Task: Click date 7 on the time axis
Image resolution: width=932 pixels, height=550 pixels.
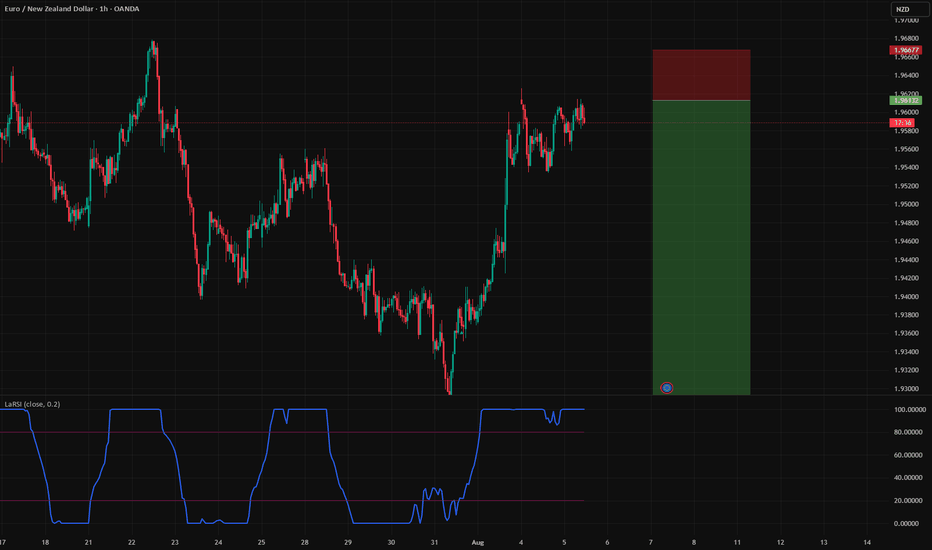Action: [x=651, y=542]
